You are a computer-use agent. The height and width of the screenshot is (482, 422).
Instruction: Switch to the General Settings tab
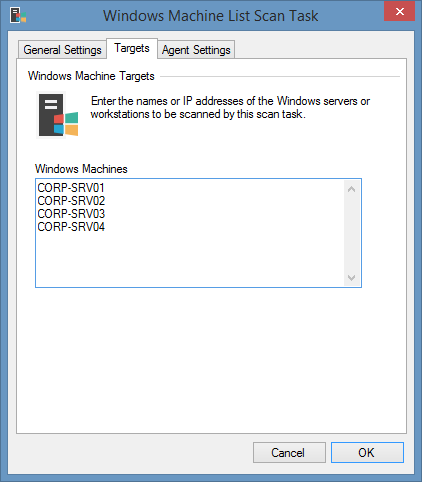pyautogui.click(x=62, y=50)
